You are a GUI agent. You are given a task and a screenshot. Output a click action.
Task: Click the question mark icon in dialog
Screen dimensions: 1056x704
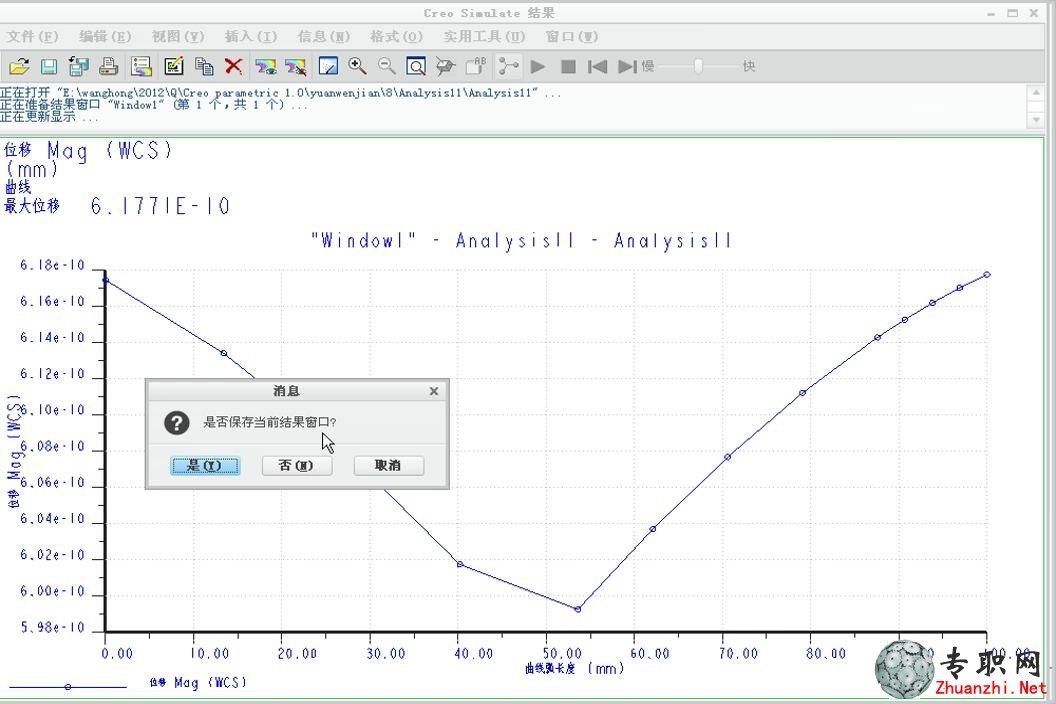pos(176,422)
